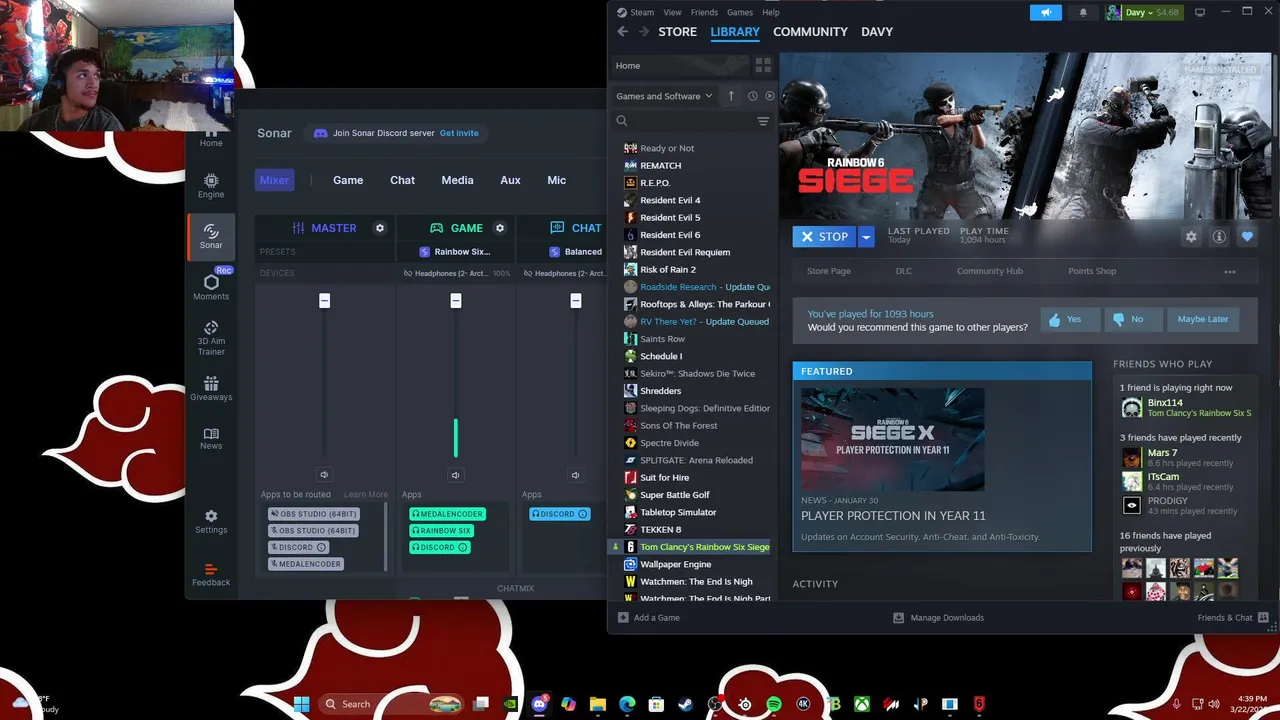The image size is (1280, 720).
Task: Open GAME channel gear settings
Action: [500, 228]
